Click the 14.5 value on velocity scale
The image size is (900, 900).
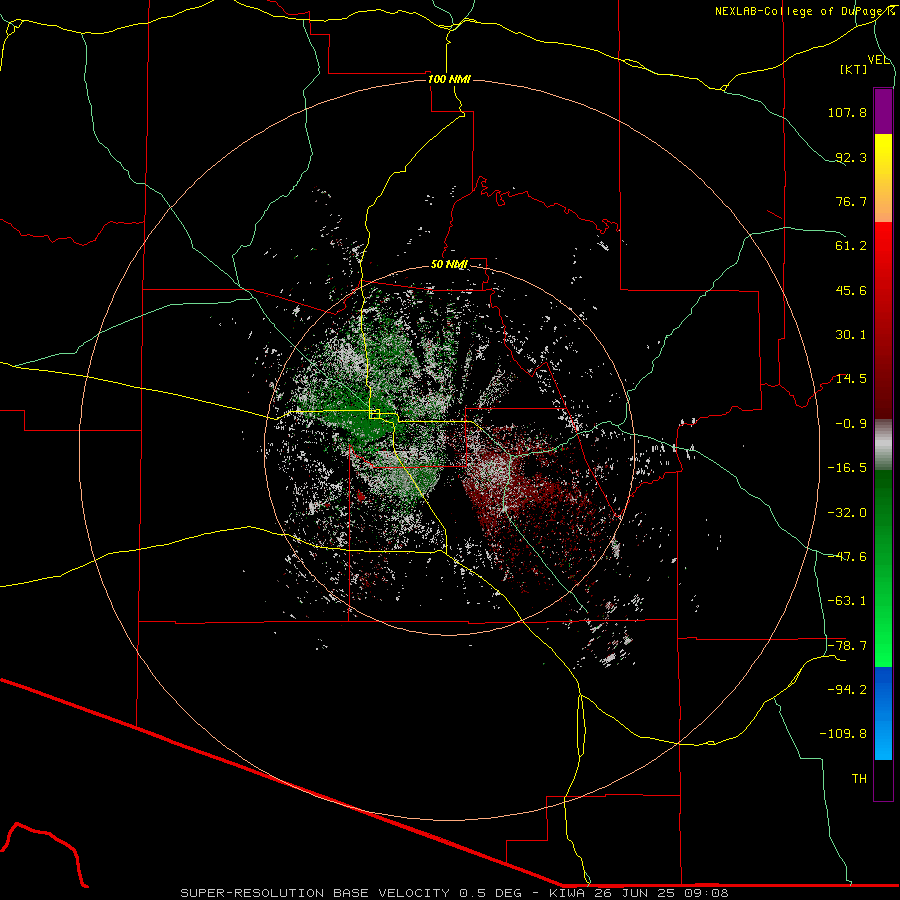pyautogui.click(x=851, y=379)
